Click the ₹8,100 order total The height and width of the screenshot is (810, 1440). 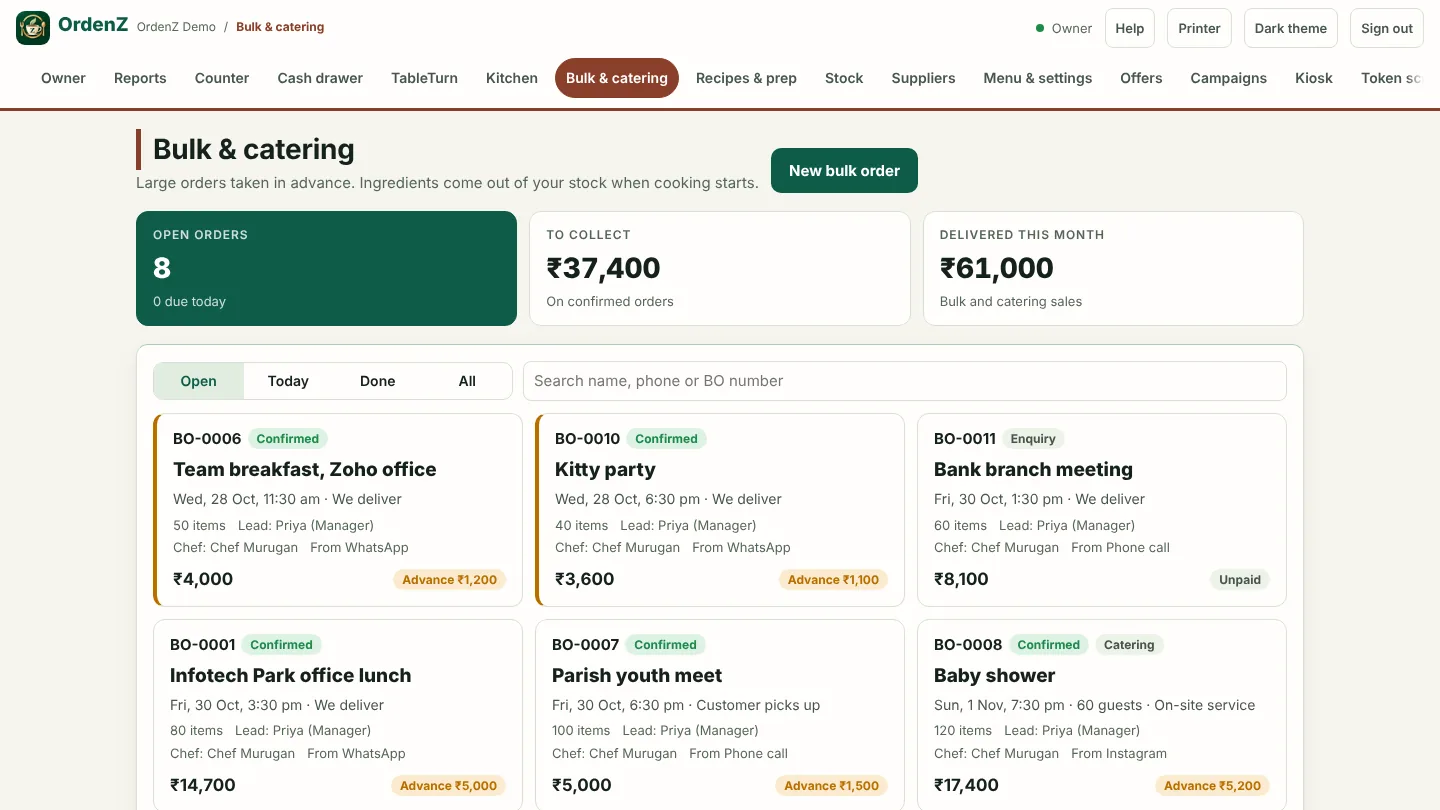(x=961, y=579)
